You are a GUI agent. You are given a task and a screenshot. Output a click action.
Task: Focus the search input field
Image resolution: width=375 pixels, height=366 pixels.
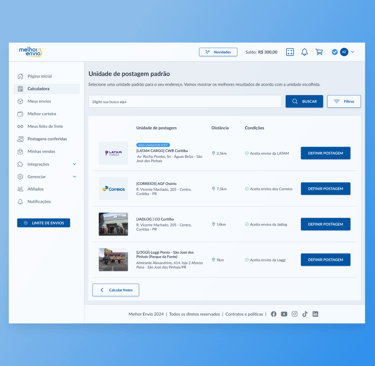click(x=185, y=102)
